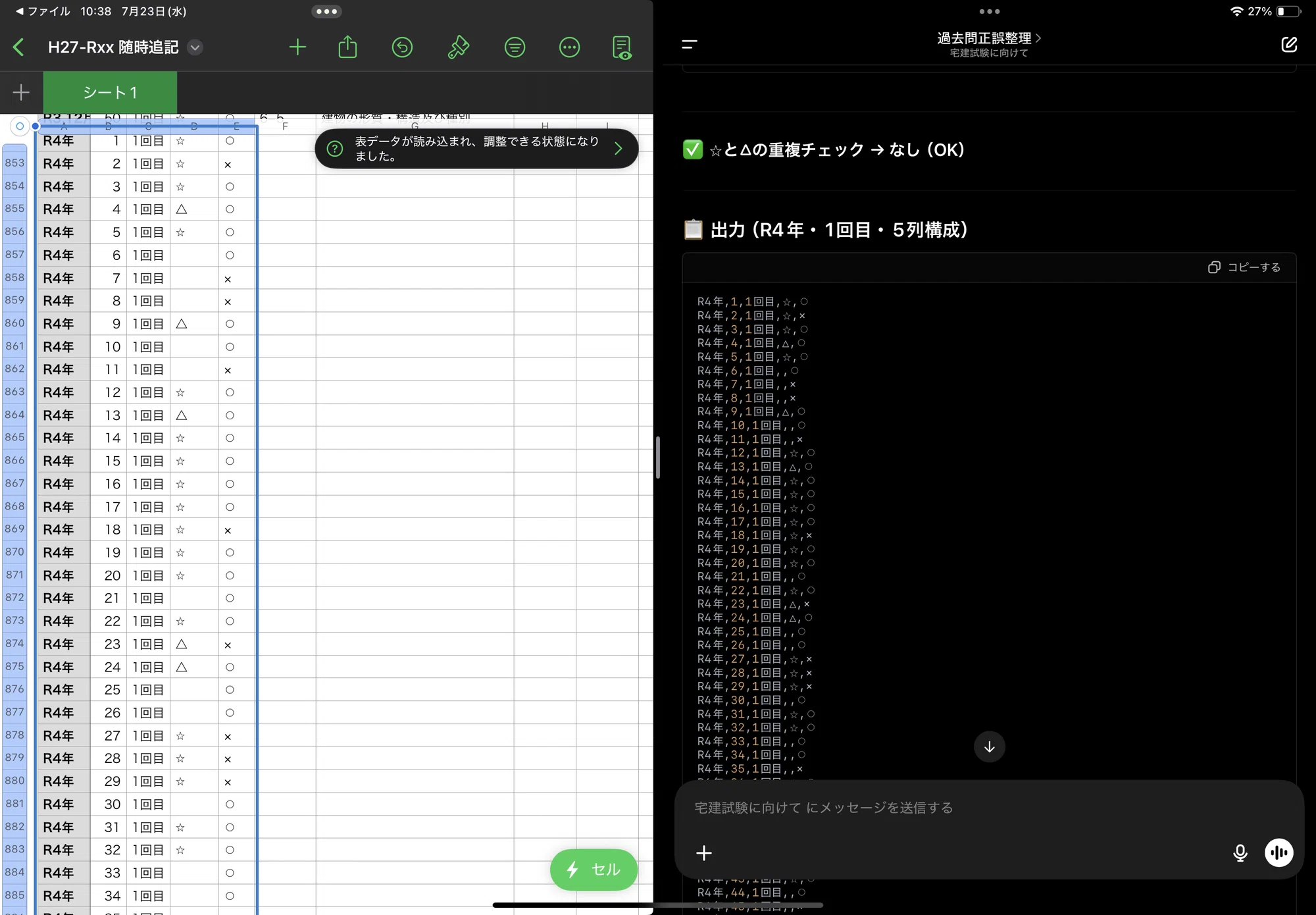Add a new sheet with the plus button
The width and height of the screenshot is (1316, 915).
click(21, 92)
